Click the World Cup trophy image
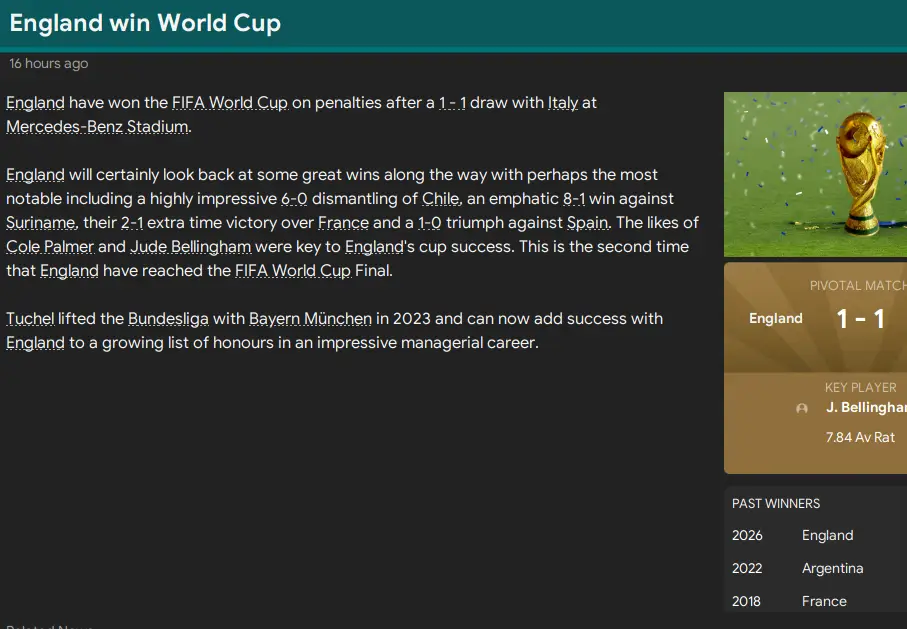This screenshot has height=629, width=907. [815, 174]
